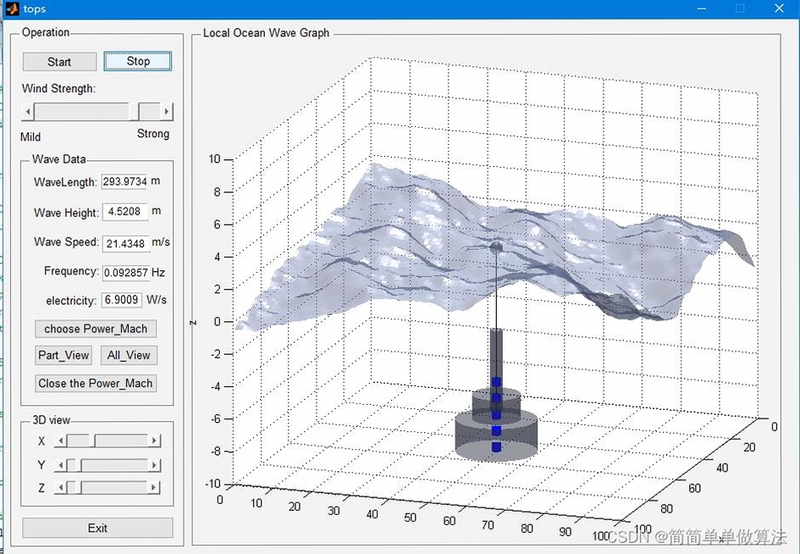Maximize the tops window

pyautogui.click(x=740, y=9)
